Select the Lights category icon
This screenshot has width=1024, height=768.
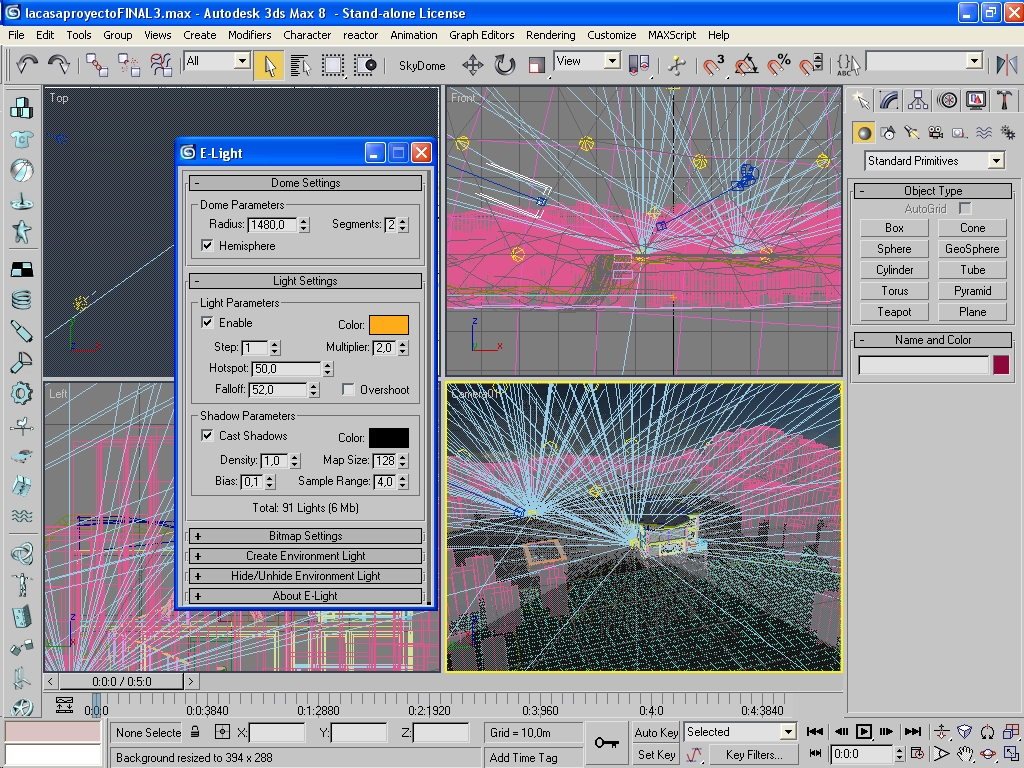912,133
